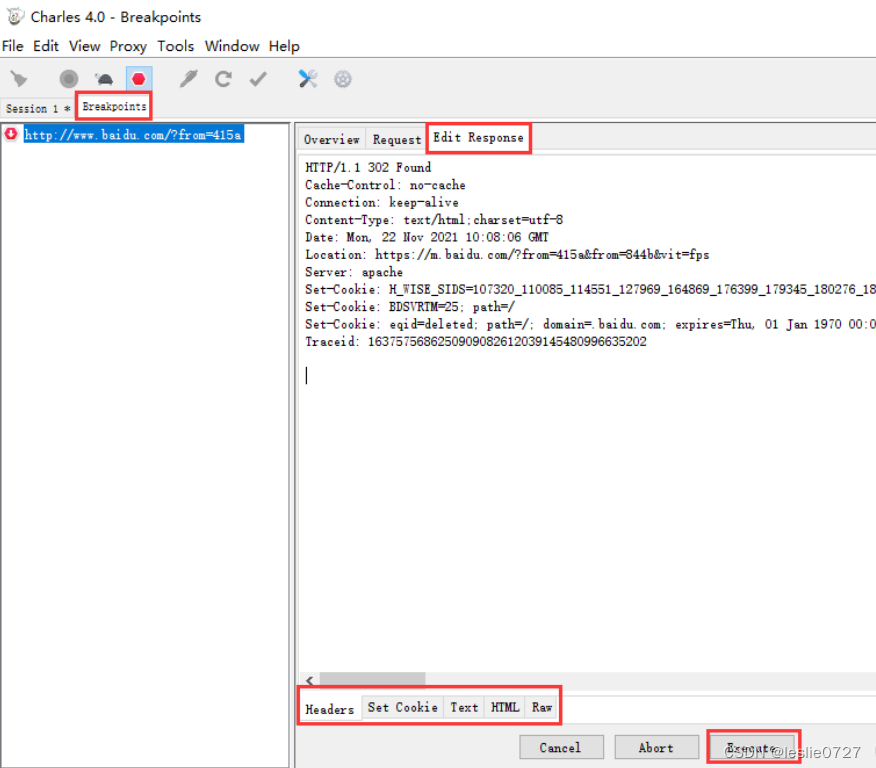Execute the edited response

pyautogui.click(x=752, y=747)
